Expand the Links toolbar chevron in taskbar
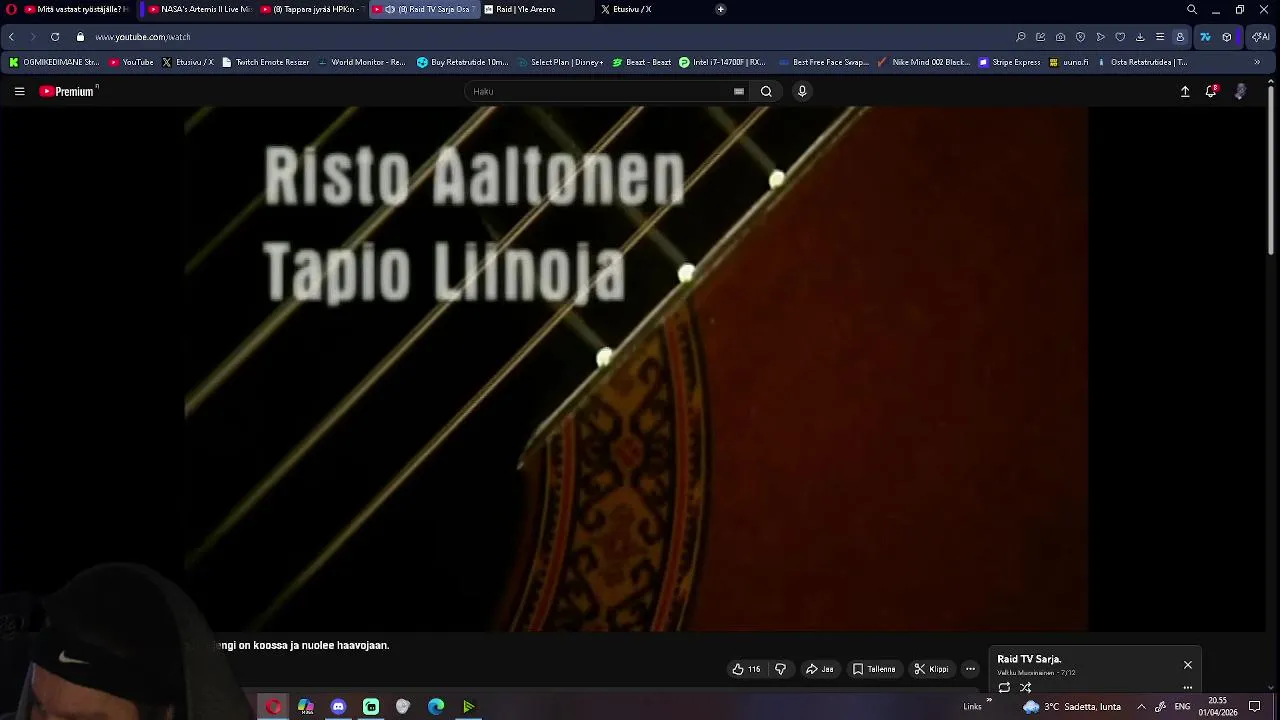The image size is (1280, 720). tap(989, 701)
